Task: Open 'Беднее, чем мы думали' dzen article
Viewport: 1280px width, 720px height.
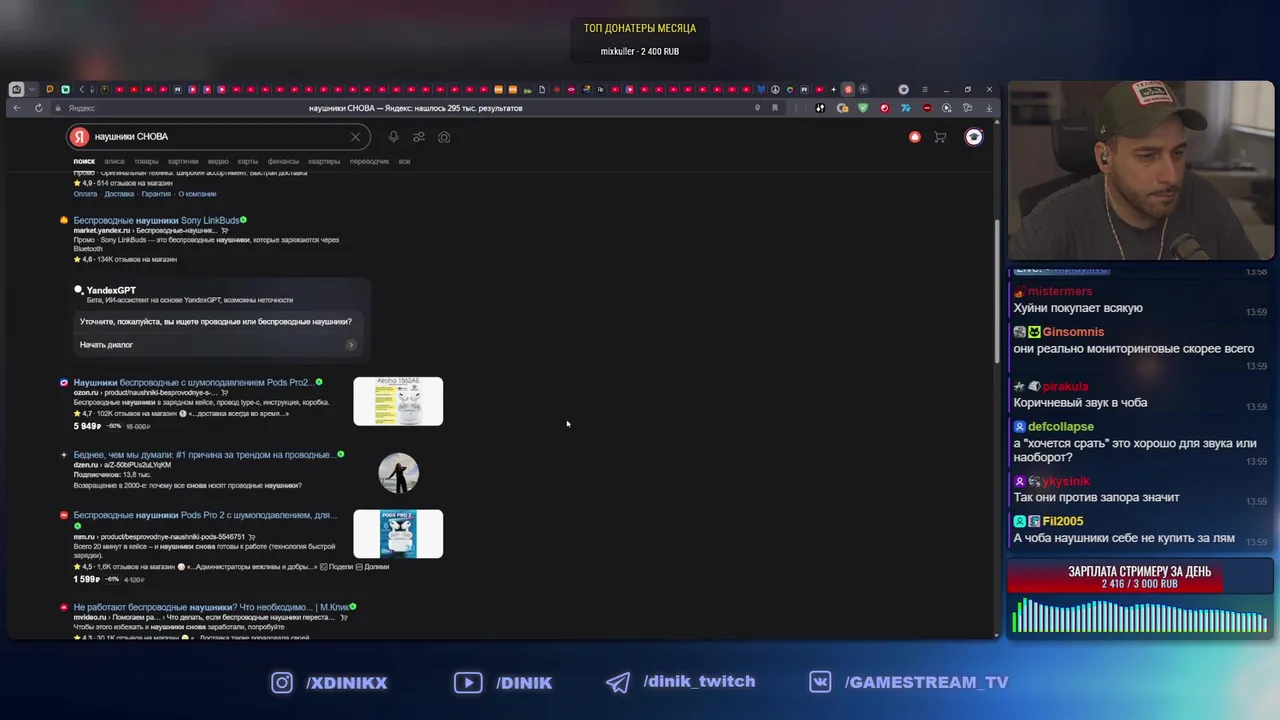Action: (x=203, y=455)
